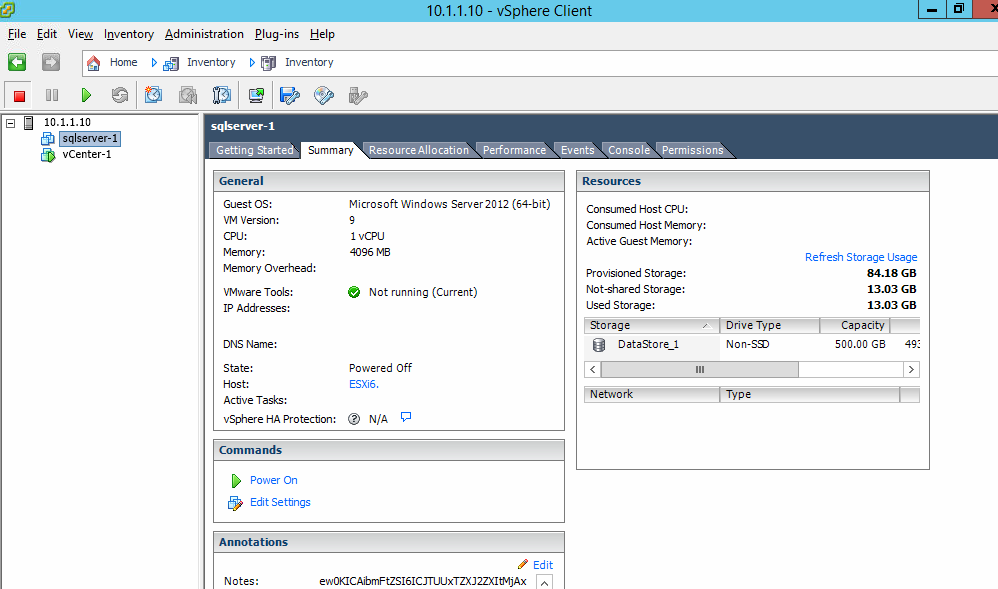The image size is (998, 589).
Task: Click the vSphere HA Protection question icon
Action: 354,419
